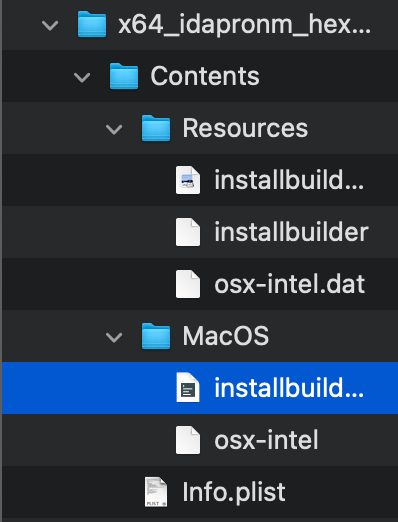Select the Resources folder name
The width and height of the screenshot is (398, 522).
point(245,128)
